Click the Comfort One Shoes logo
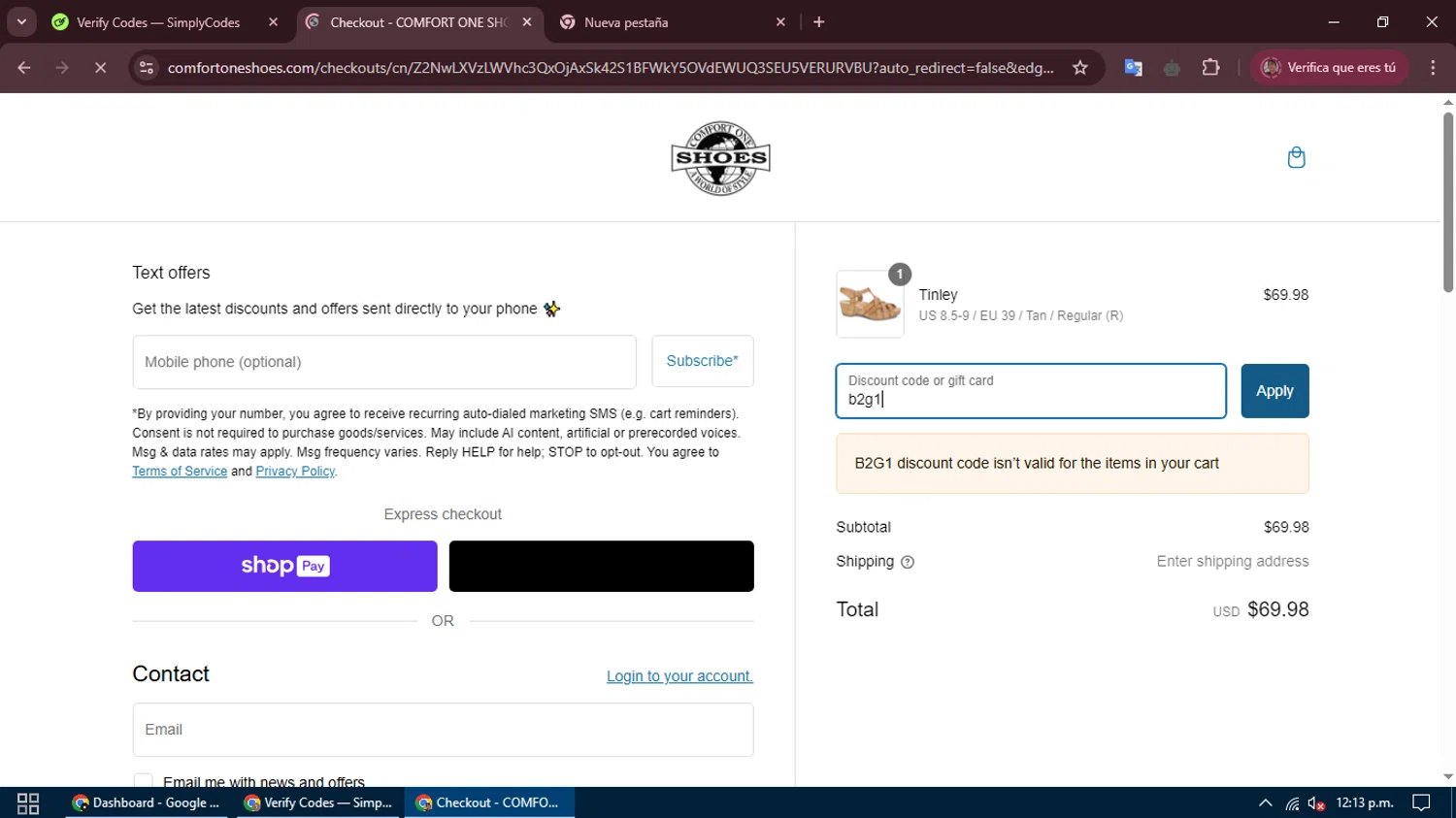 [x=720, y=158]
